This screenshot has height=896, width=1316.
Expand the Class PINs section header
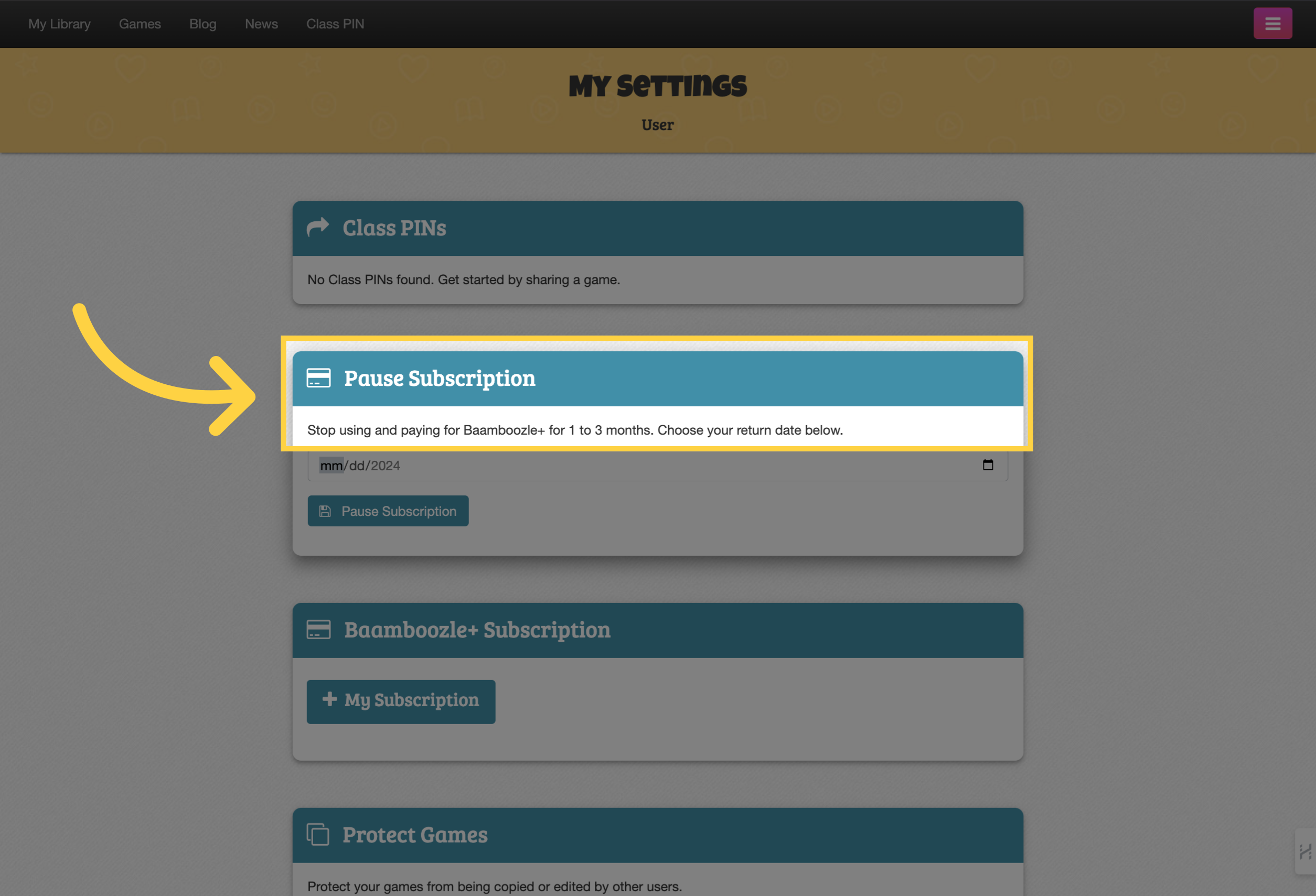point(658,228)
